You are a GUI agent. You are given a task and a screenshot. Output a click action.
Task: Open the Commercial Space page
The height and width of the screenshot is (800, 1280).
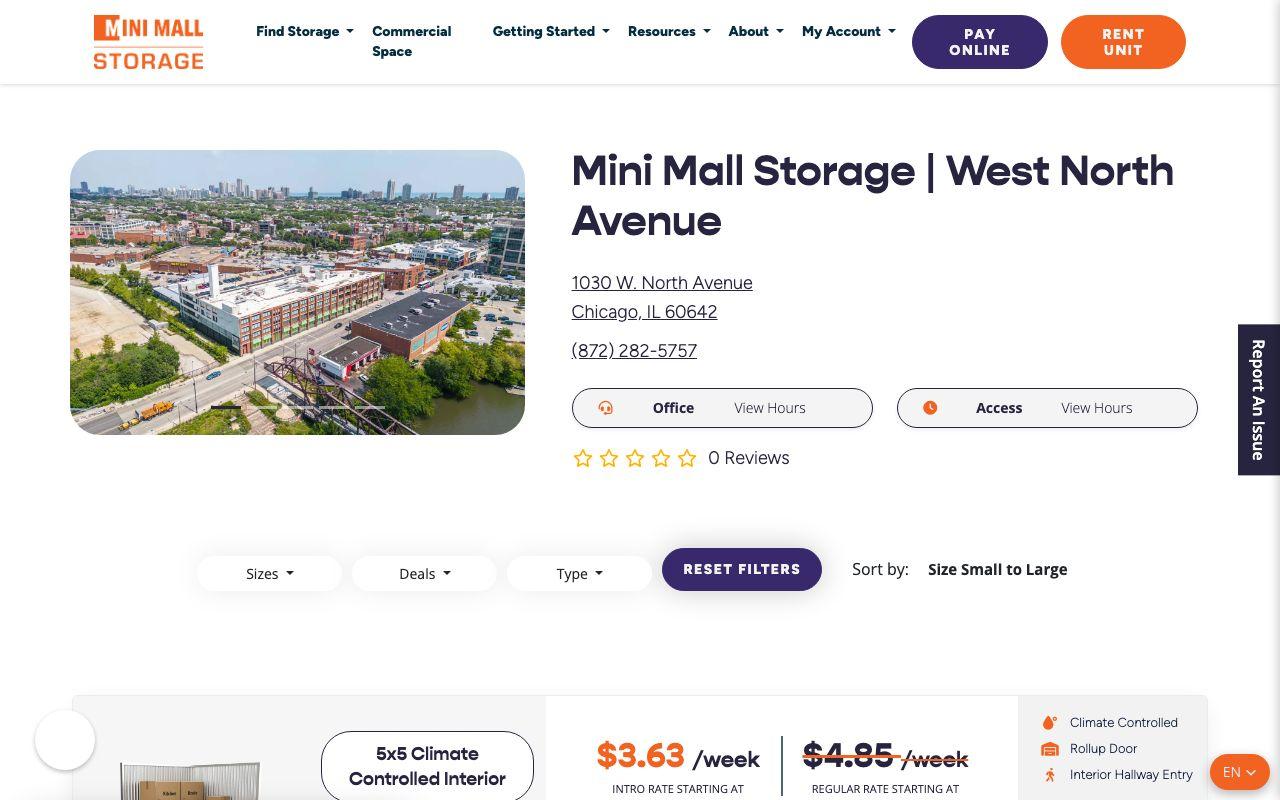pyautogui.click(x=411, y=41)
